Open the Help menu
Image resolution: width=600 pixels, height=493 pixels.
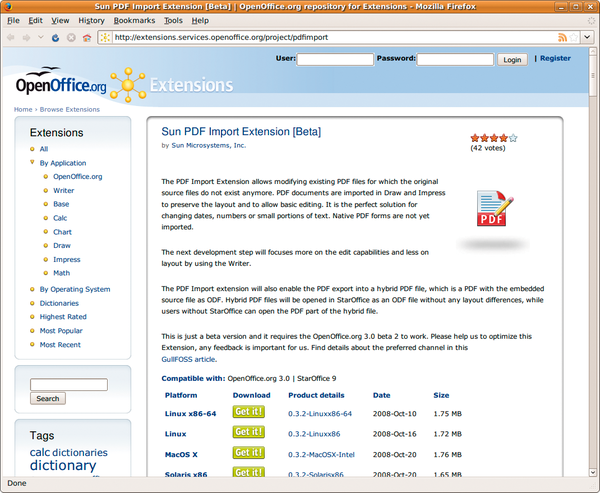click(x=200, y=21)
